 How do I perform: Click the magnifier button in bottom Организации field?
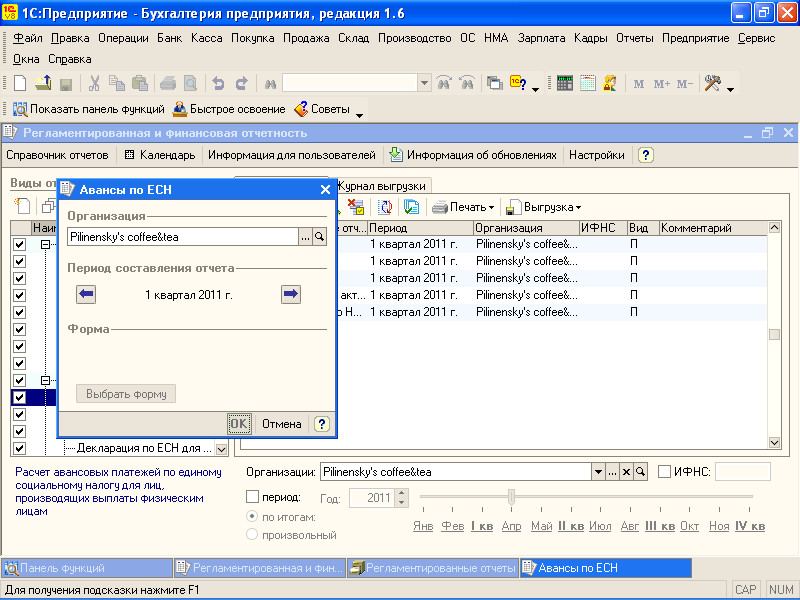click(640, 472)
